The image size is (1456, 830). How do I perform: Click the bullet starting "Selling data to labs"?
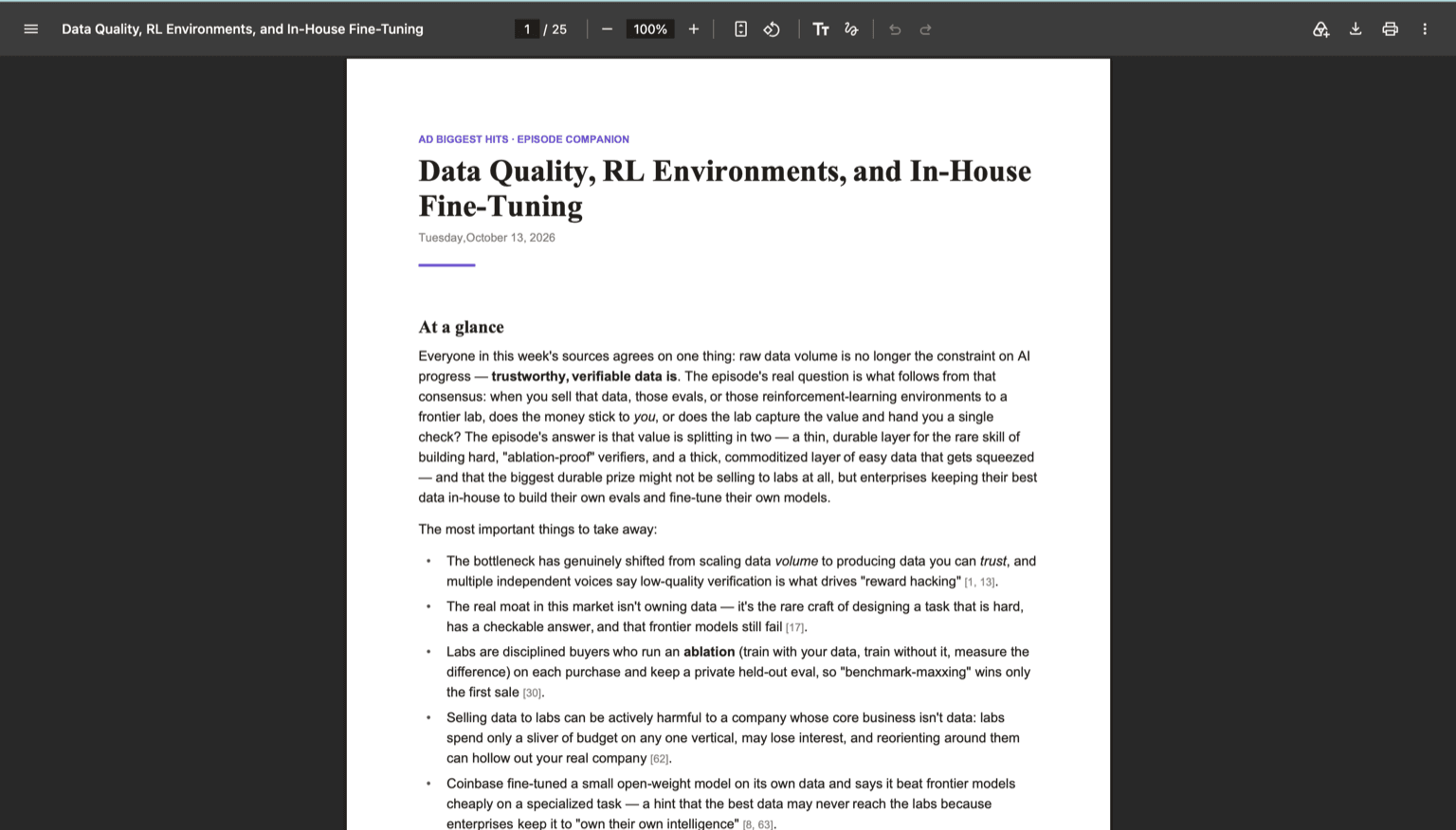point(734,738)
